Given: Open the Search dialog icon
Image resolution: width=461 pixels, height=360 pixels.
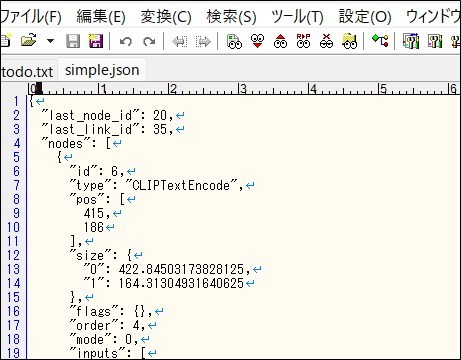Looking at the screenshot, I should point(234,41).
